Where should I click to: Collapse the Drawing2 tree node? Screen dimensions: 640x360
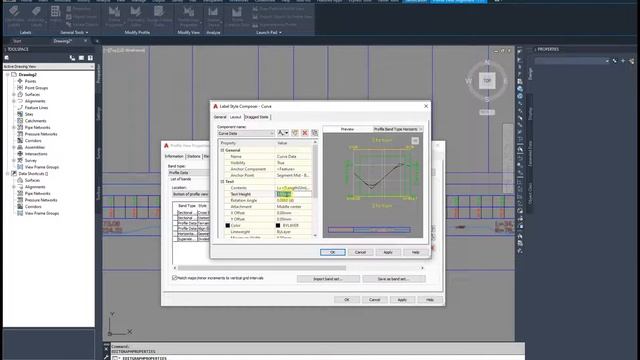(x=8, y=75)
